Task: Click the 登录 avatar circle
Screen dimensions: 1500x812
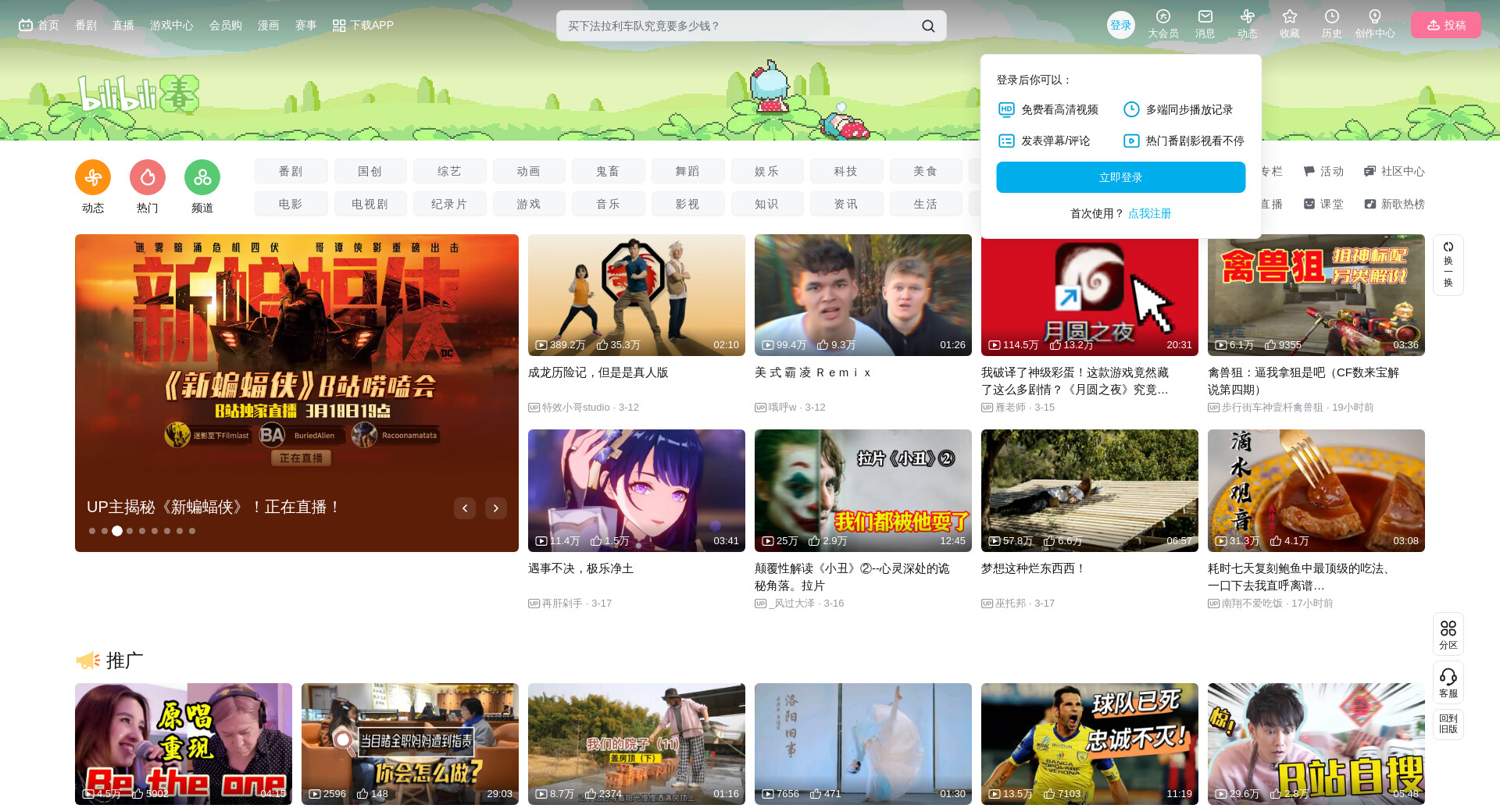Action: (1121, 25)
